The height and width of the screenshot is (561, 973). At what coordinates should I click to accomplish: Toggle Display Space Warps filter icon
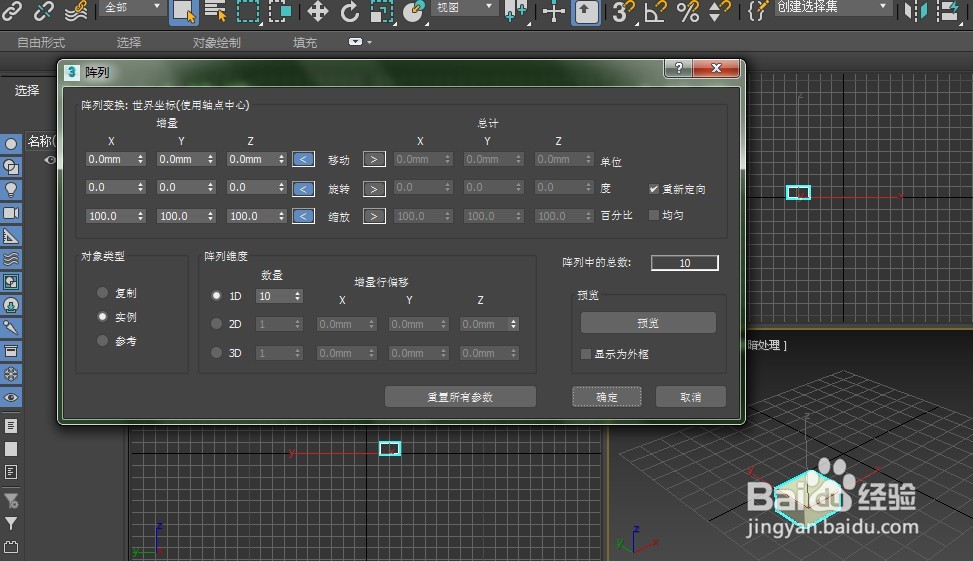[11, 259]
